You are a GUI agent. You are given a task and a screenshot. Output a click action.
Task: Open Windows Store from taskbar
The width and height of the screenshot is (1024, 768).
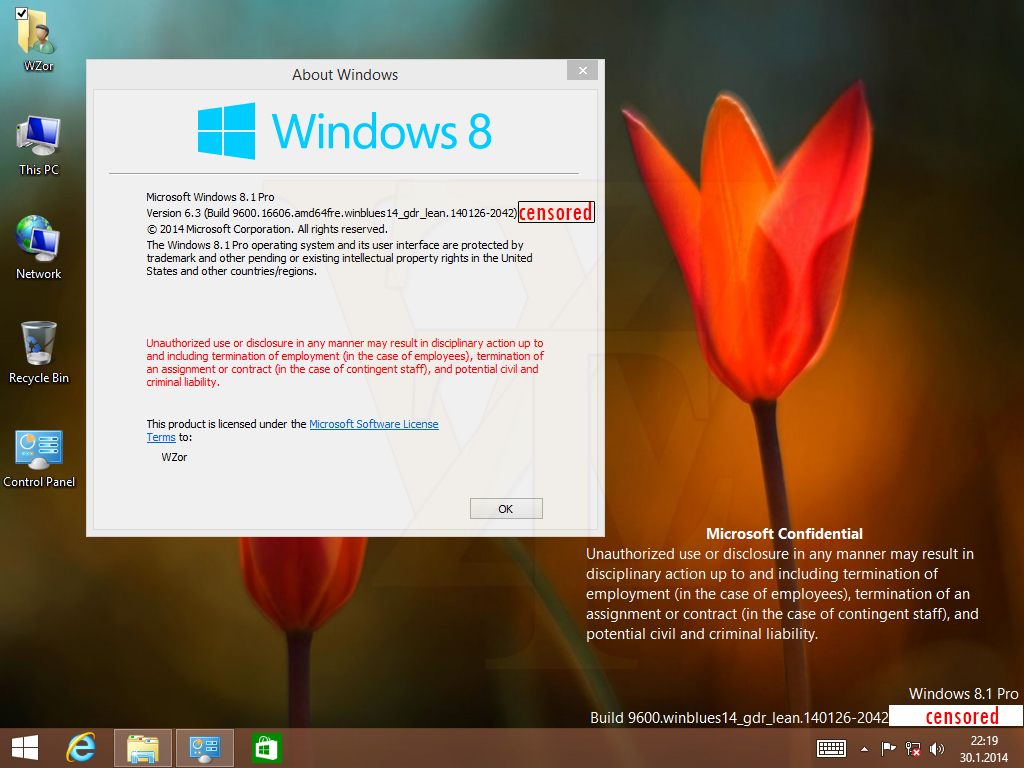pyautogui.click(x=266, y=748)
